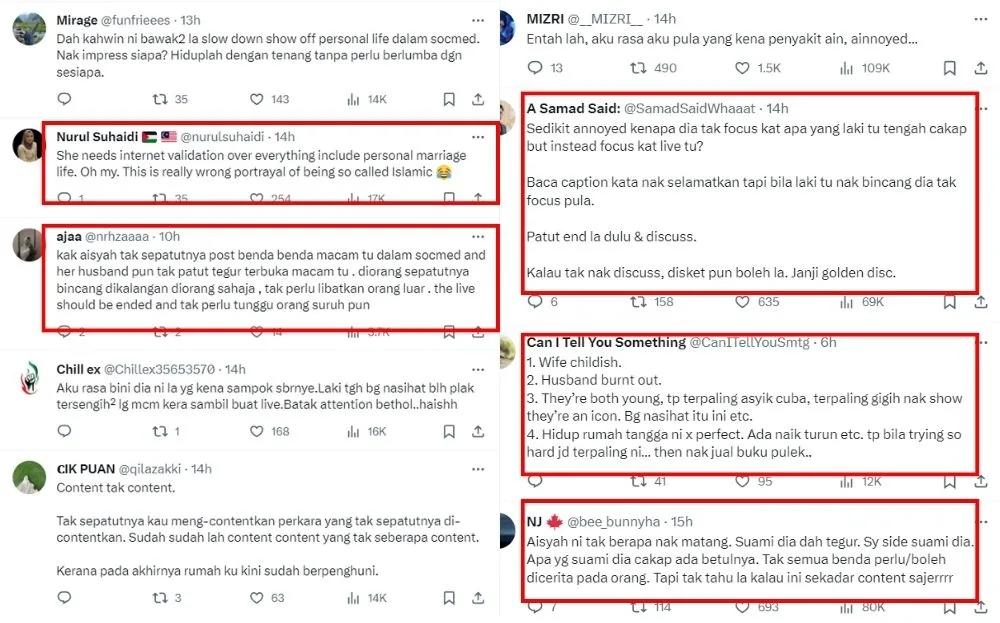Toggle like on CIK PUAN's tweet
Screen dimensions: 1000x623
click(x=256, y=598)
